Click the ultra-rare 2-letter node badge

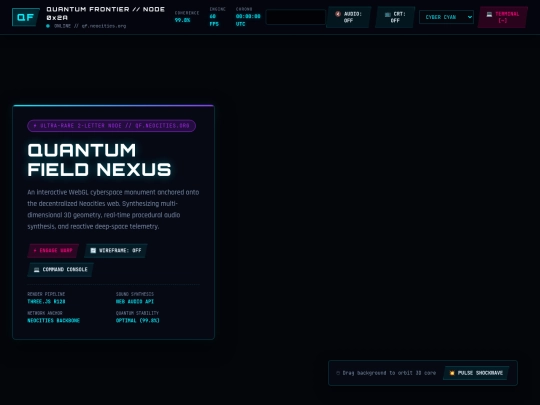[112, 126]
